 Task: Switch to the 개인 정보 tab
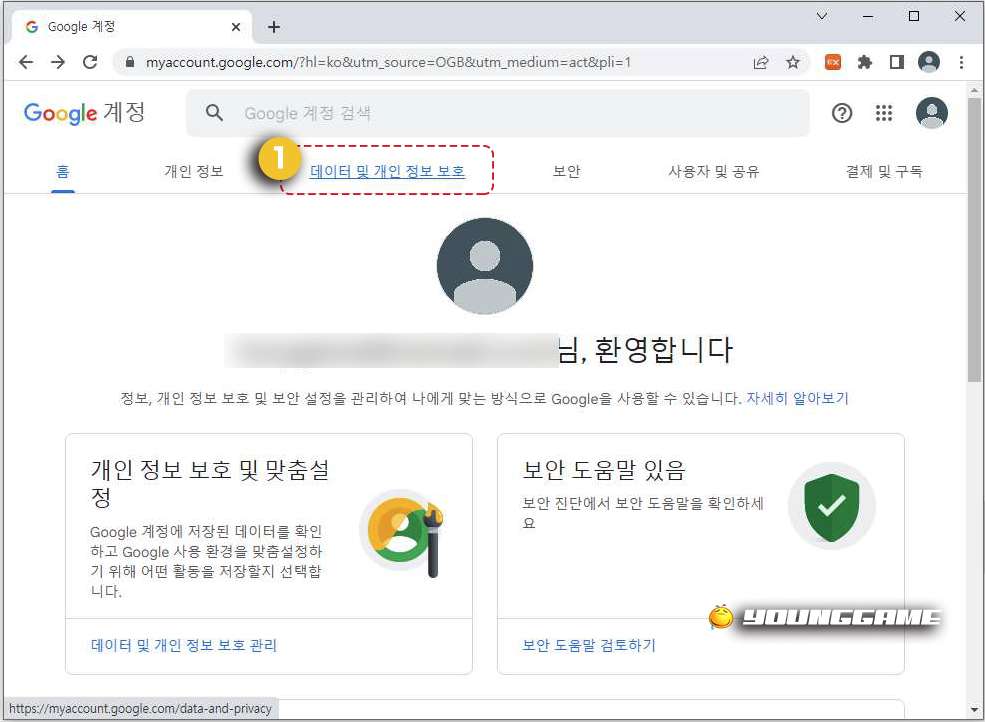point(193,172)
